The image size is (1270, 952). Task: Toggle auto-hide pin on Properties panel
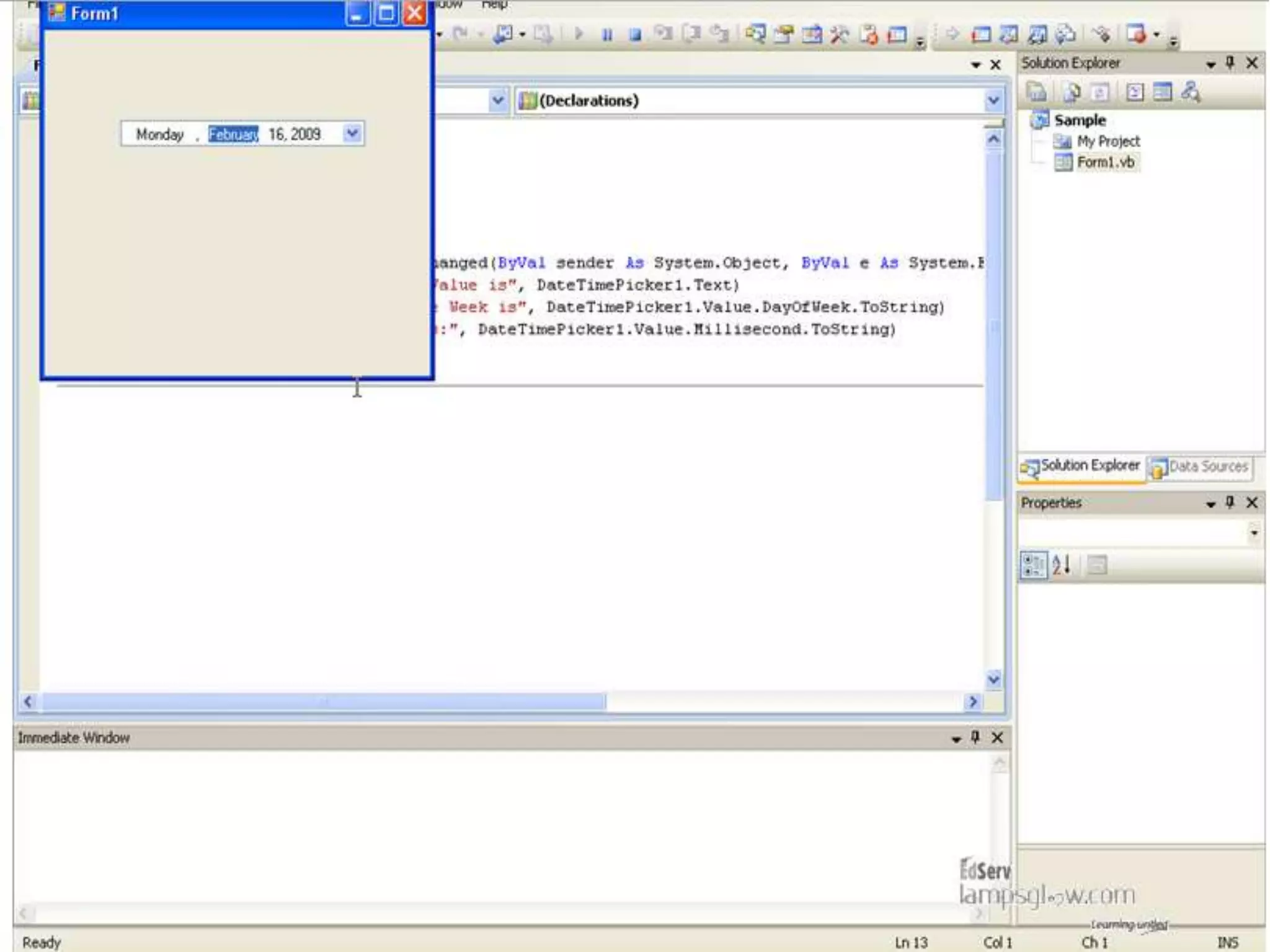coord(1230,502)
